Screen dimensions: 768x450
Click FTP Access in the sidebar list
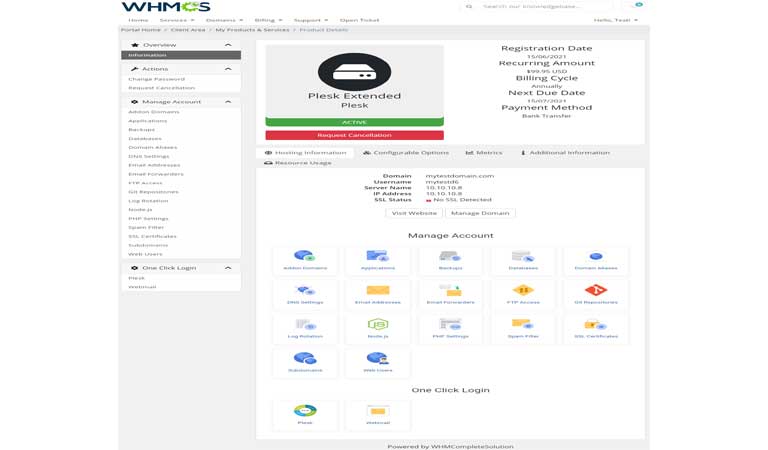coord(145,183)
